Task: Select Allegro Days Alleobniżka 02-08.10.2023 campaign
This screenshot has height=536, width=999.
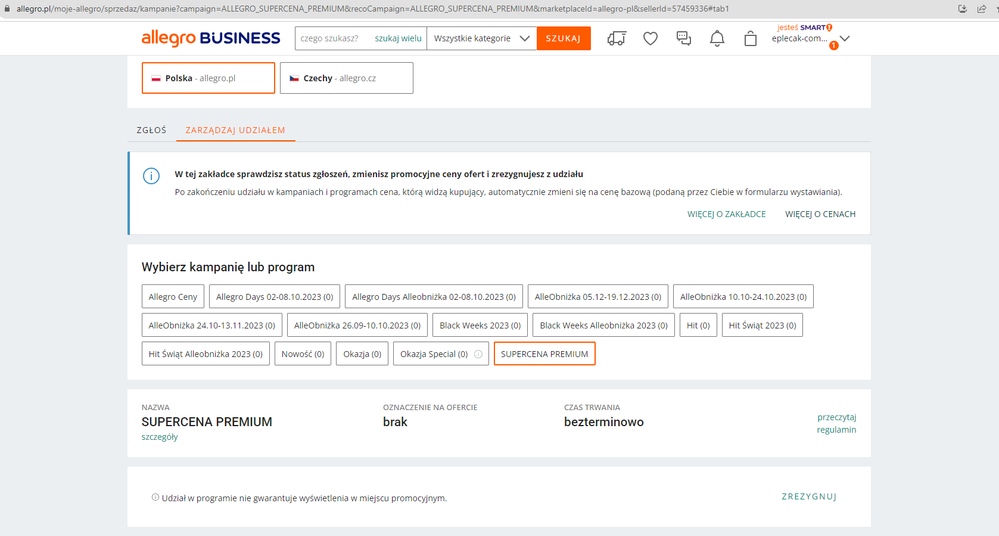Action: [434, 296]
